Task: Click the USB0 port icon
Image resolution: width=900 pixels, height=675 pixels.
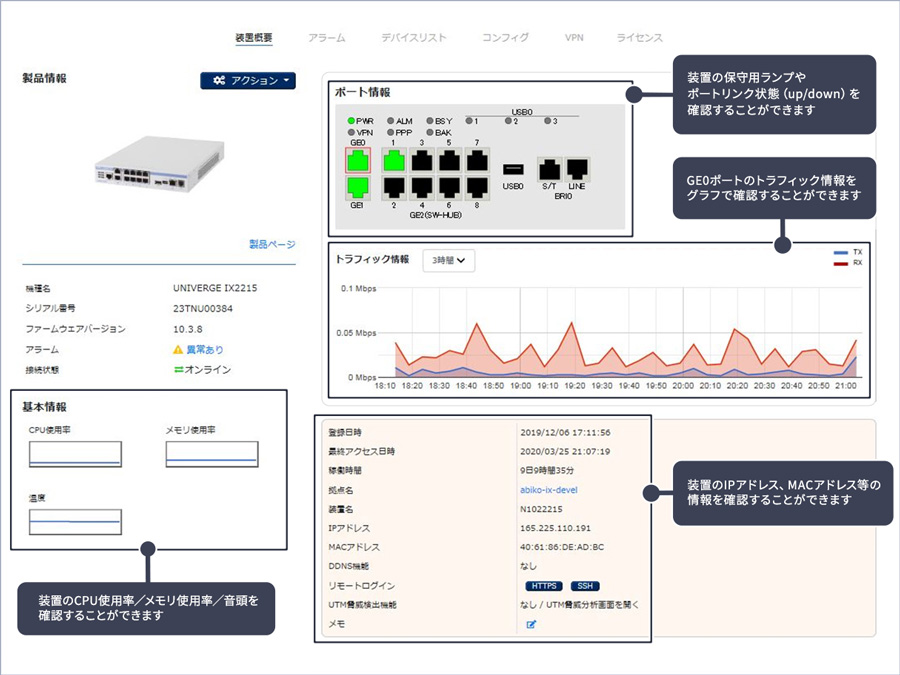Action: pos(513,169)
